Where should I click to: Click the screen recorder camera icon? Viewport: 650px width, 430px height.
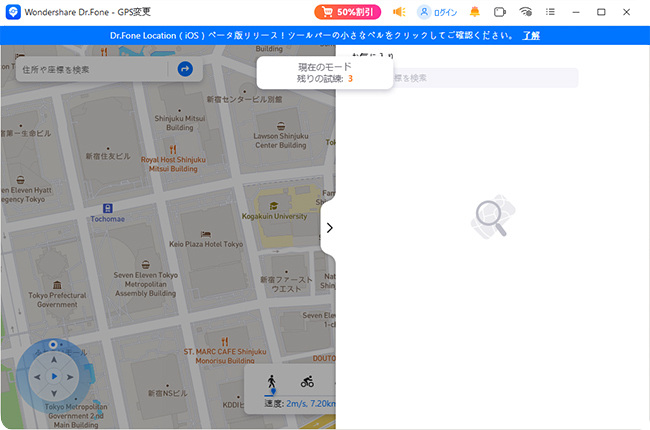point(499,12)
